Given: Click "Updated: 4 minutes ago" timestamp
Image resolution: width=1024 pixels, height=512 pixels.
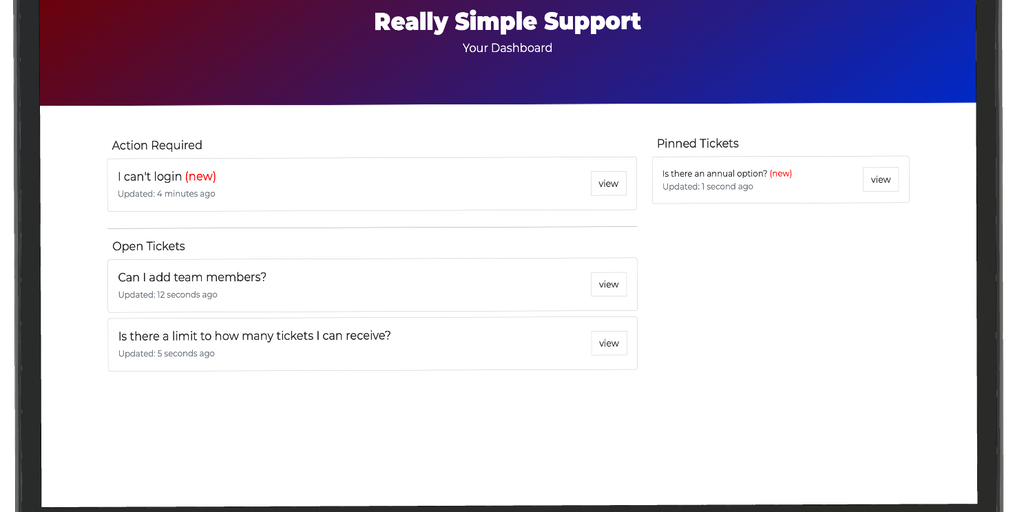Looking at the screenshot, I should tap(166, 194).
